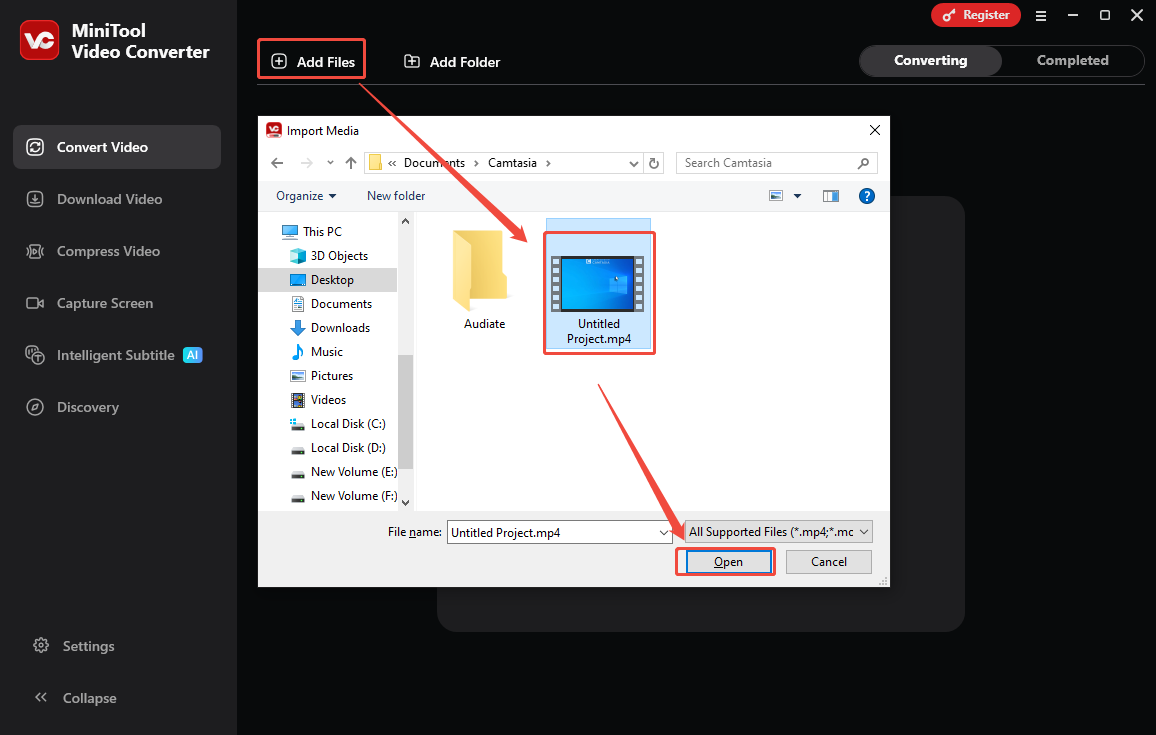1156x735 pixels.
Task: Open the Organize dropdown menu
Action: click(x=305, y=195)
